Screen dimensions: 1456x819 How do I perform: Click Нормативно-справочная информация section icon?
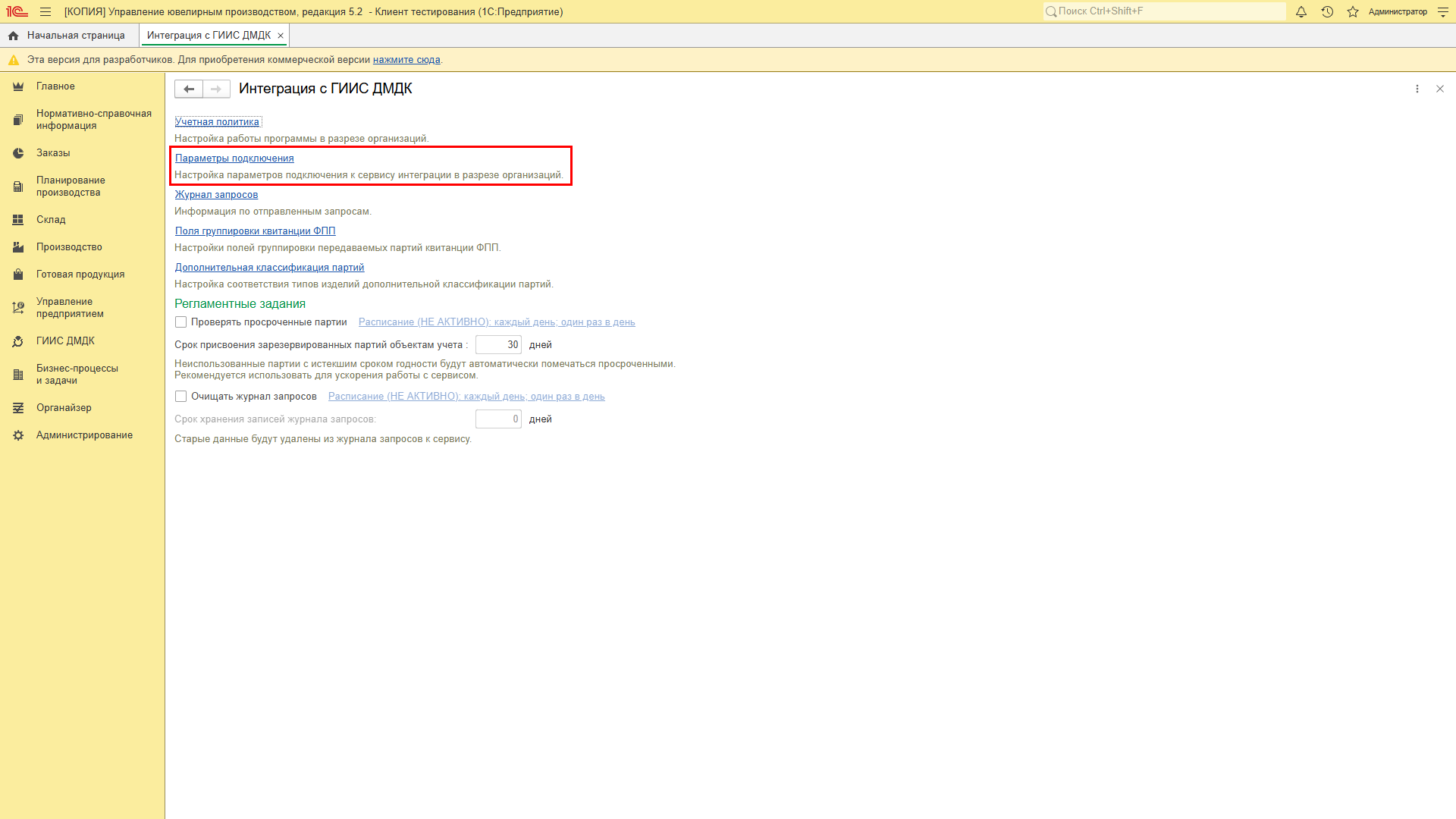[18, 120]
